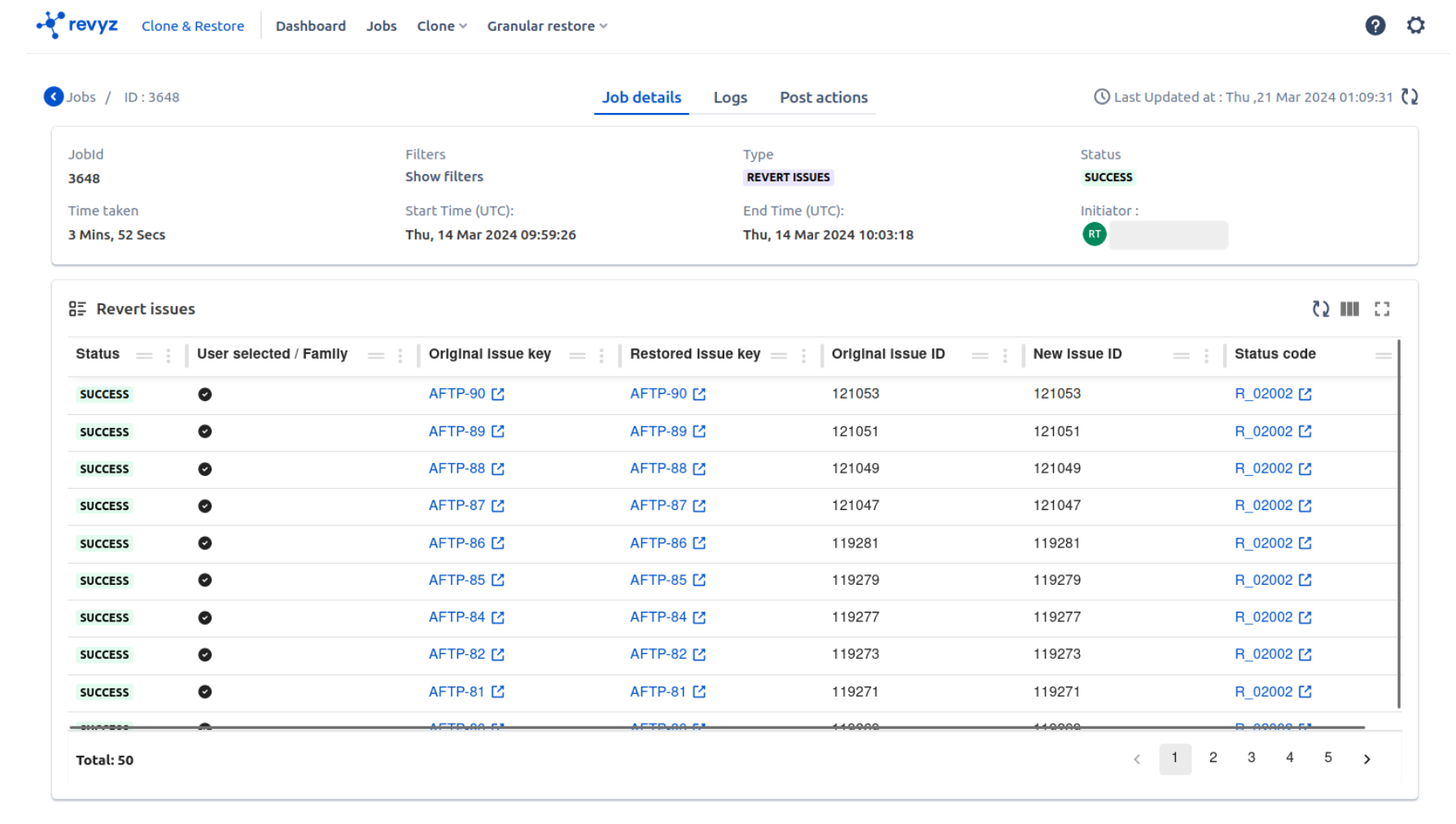Click the previous page arrow
Image resolution: width=1456 pixels, height=824 pixels.
coord(1137,760)
